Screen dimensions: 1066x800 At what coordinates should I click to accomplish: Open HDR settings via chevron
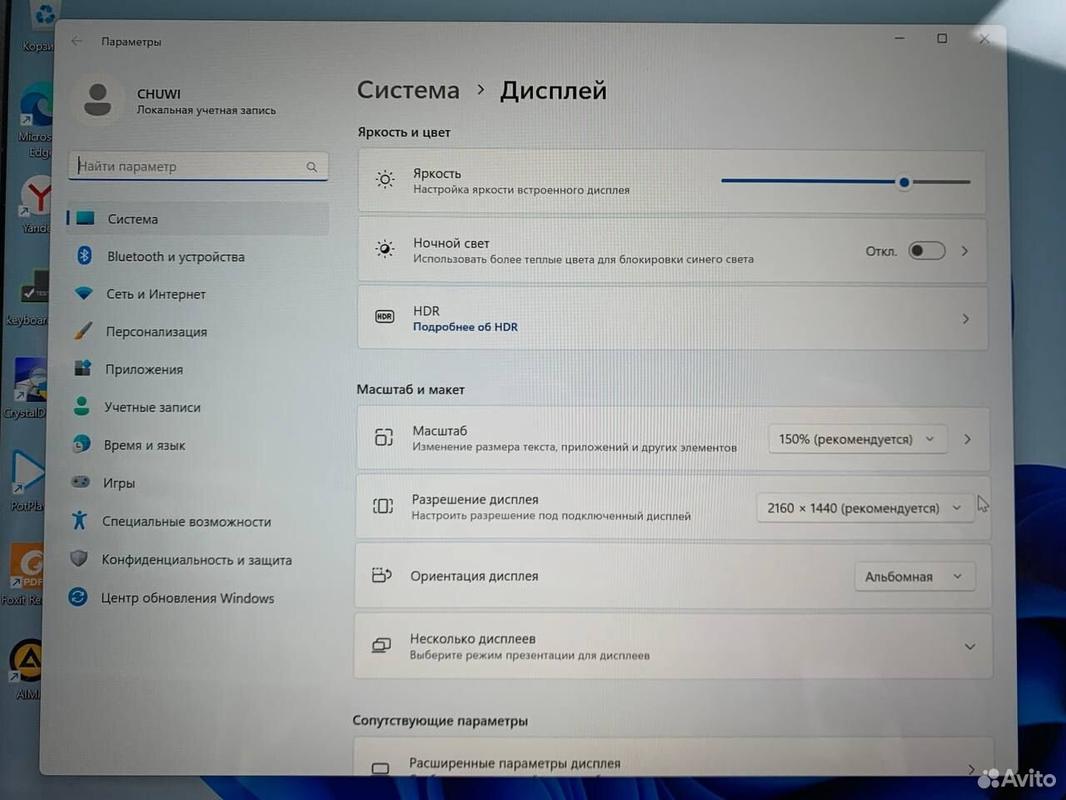coord(965,319)
